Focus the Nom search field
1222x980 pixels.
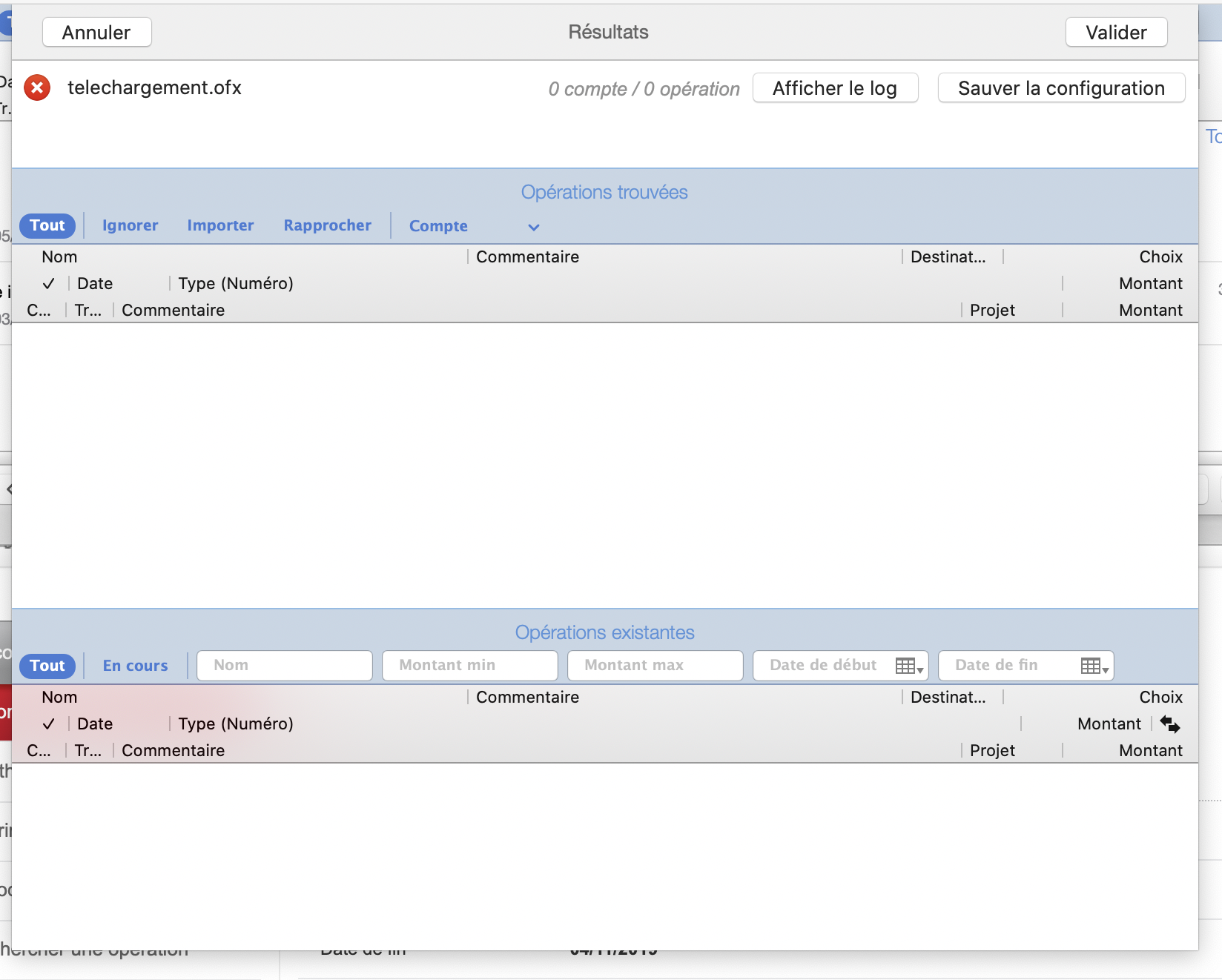285,666
